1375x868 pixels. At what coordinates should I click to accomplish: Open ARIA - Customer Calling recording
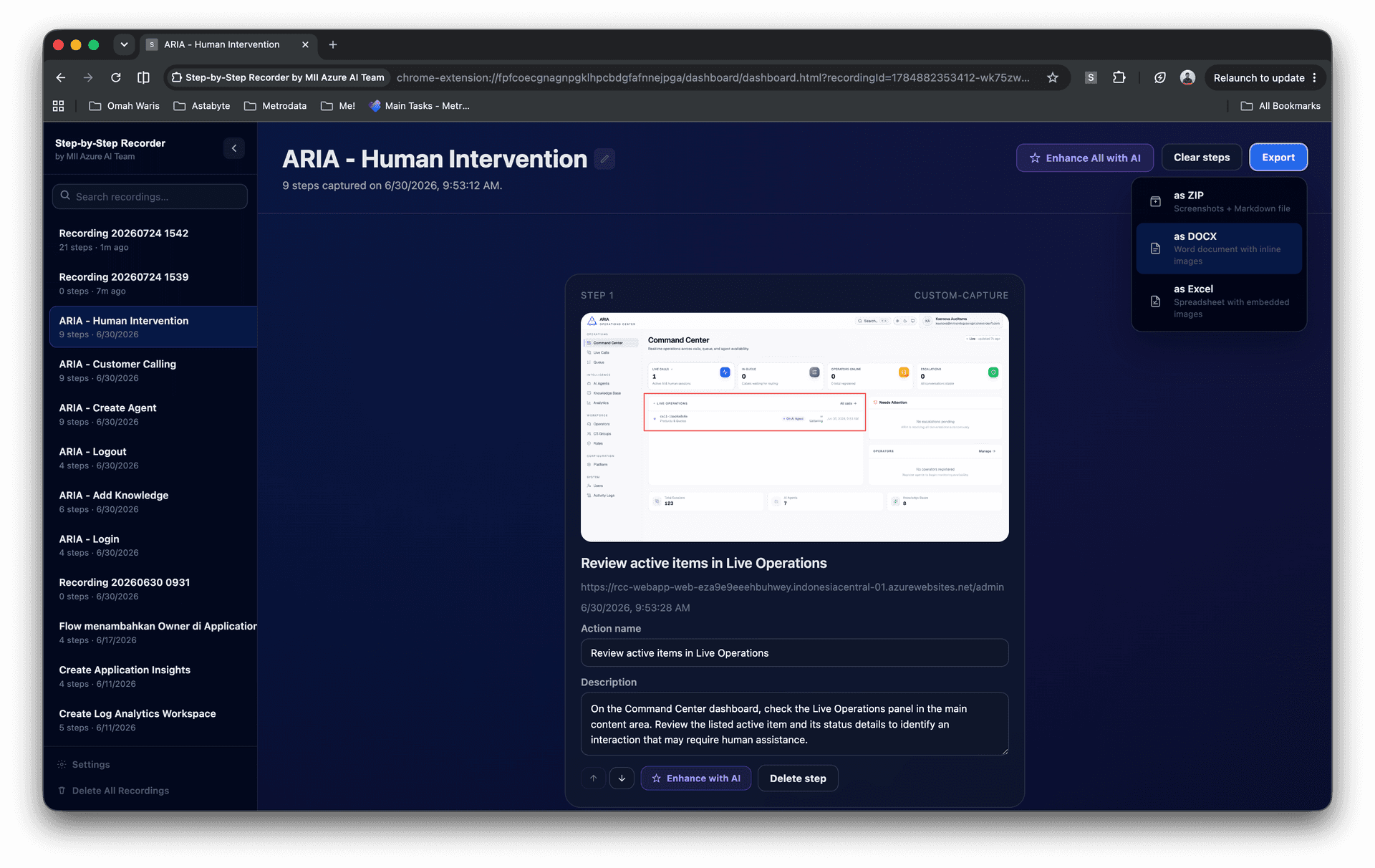[153, 371]
